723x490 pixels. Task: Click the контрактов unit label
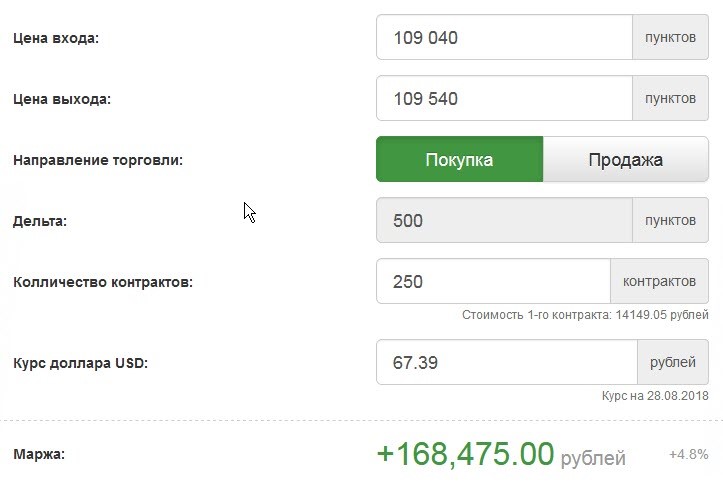(659, 282)
